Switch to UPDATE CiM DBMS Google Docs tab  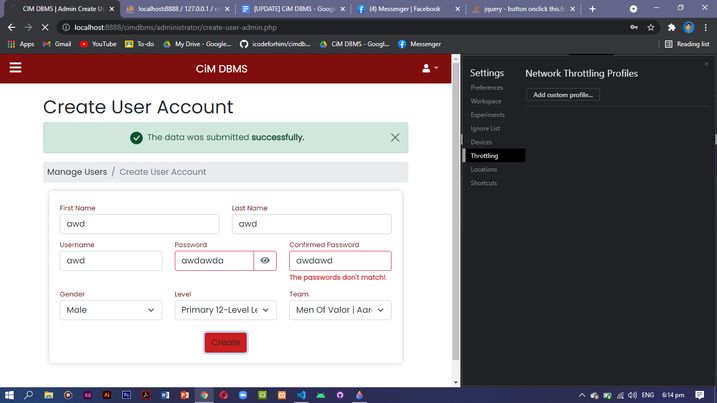click(x=293, y=9)
